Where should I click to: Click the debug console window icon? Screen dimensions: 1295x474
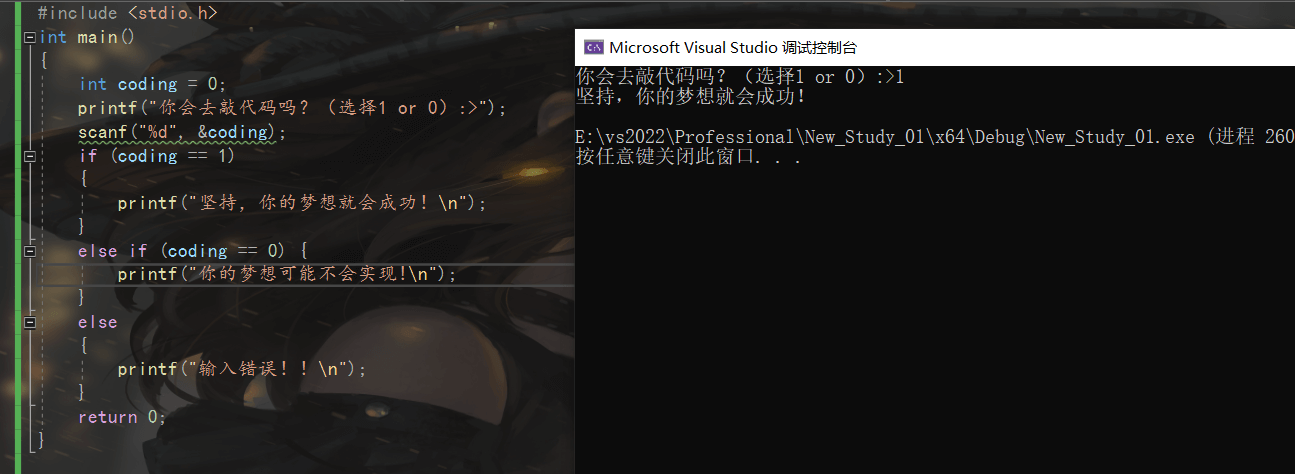[594, 47]
